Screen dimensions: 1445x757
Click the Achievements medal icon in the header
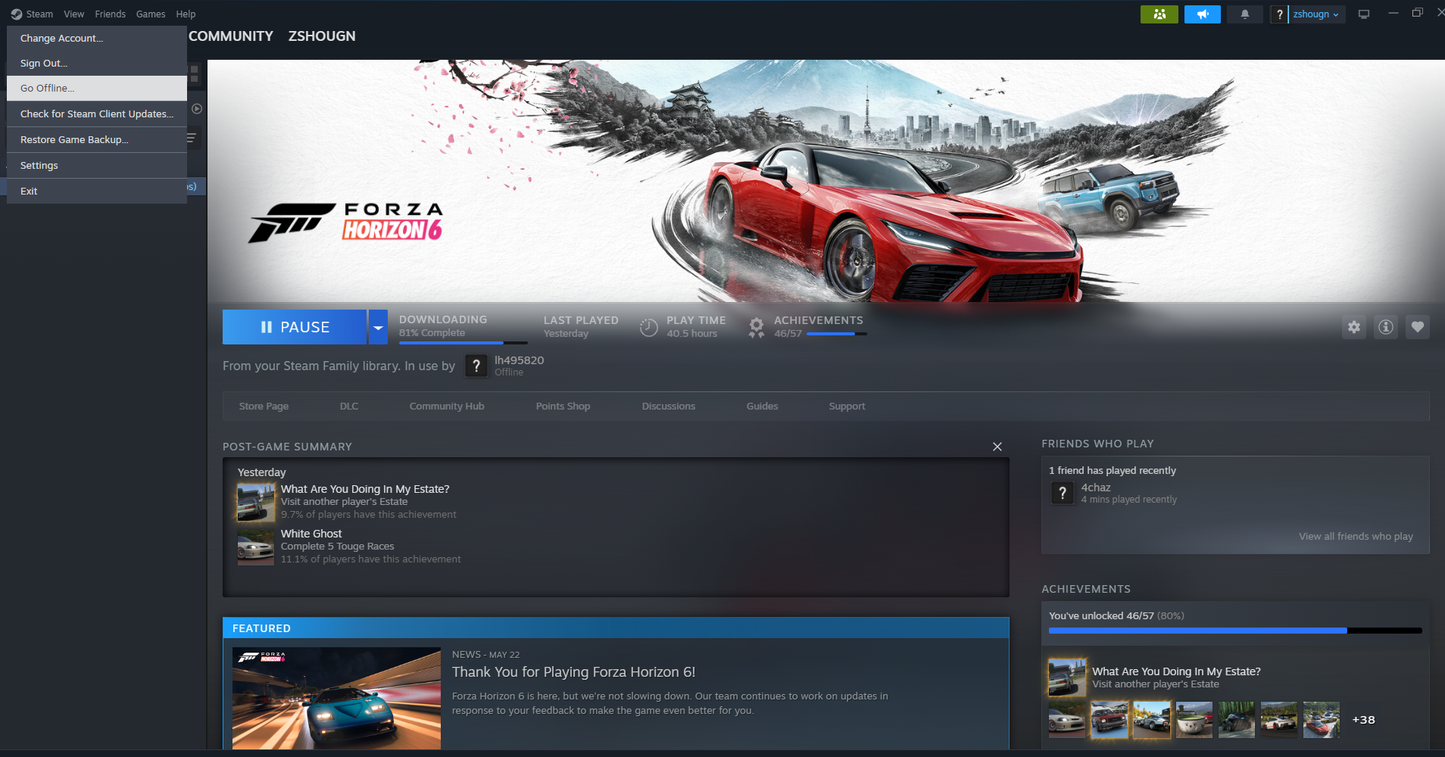coord(757,327)
